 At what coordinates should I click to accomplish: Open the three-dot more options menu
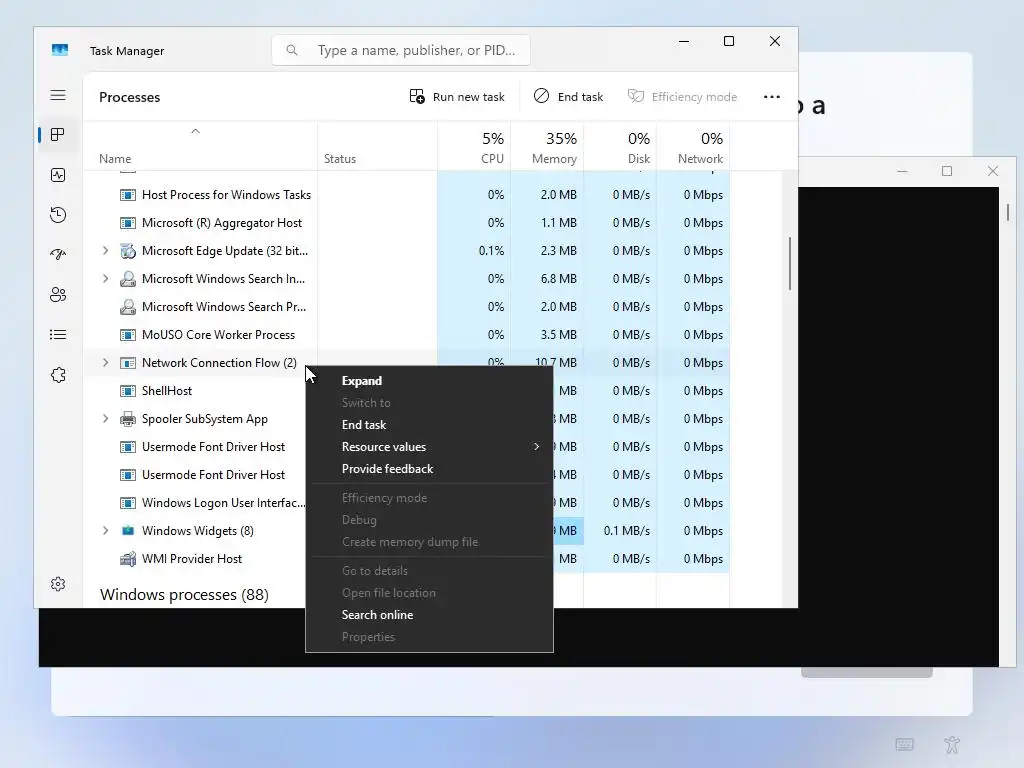(772, 97)
